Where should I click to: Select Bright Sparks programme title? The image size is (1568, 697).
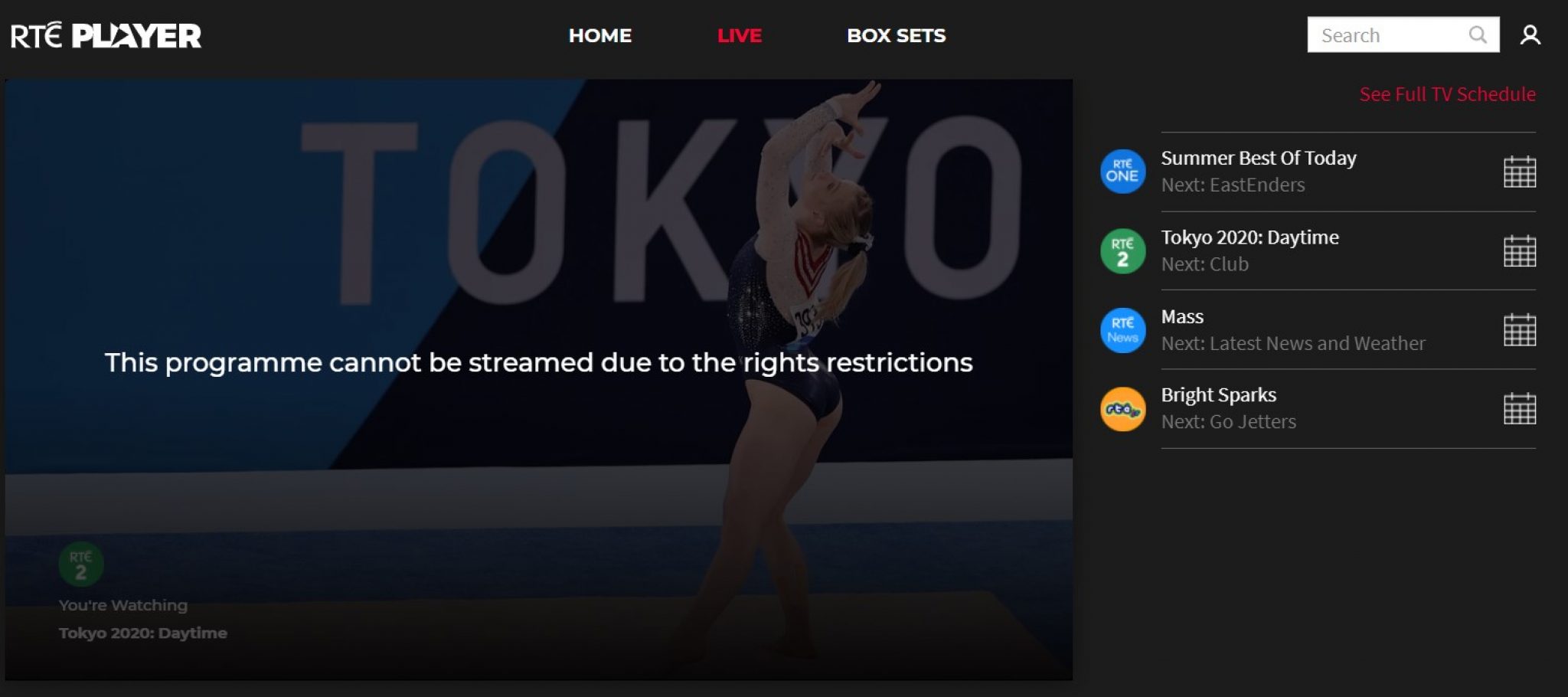1219,395
